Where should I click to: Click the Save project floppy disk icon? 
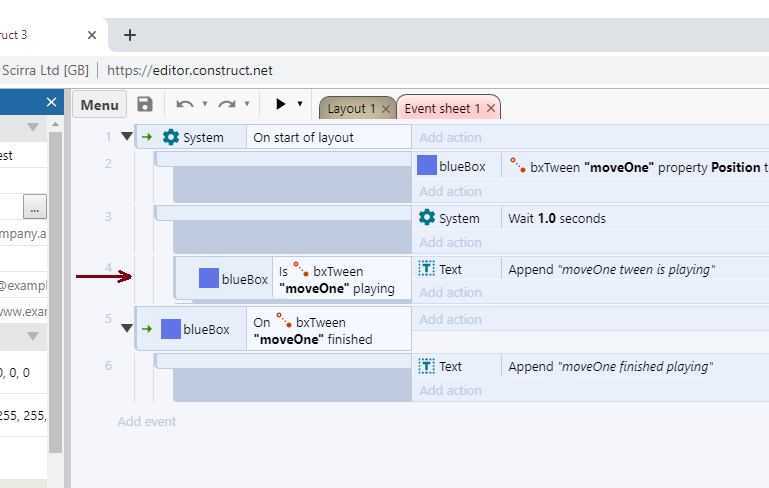point(145,104)
